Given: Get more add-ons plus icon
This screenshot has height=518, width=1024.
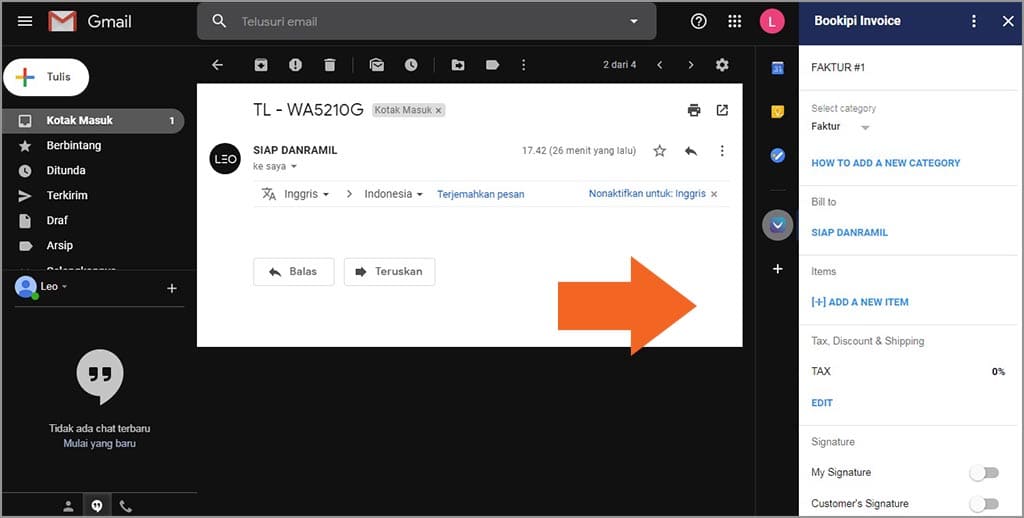Looking at the screenshot, I should [x=777, y=269].
